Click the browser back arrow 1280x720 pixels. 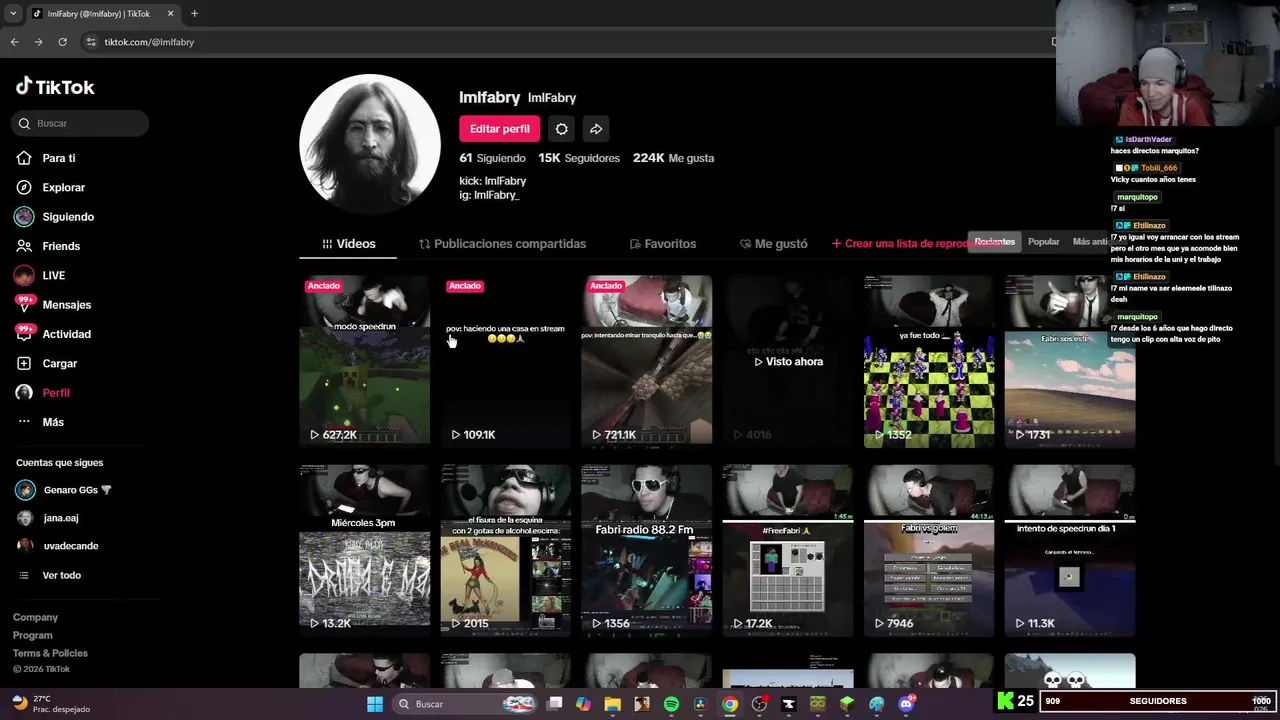[x=14, y=42]
